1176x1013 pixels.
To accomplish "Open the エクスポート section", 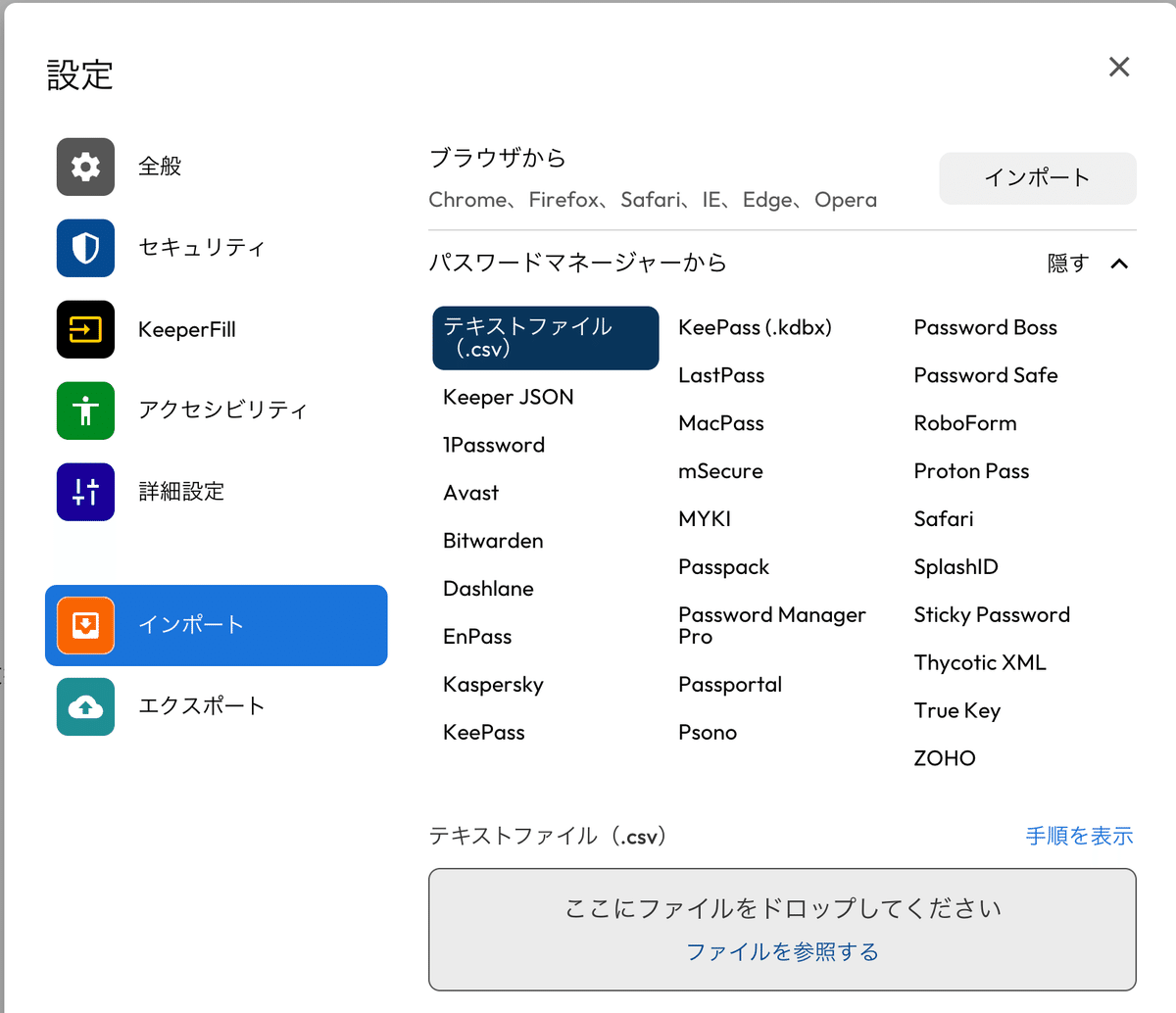I will pyautogui.click(x=202, y=706).
